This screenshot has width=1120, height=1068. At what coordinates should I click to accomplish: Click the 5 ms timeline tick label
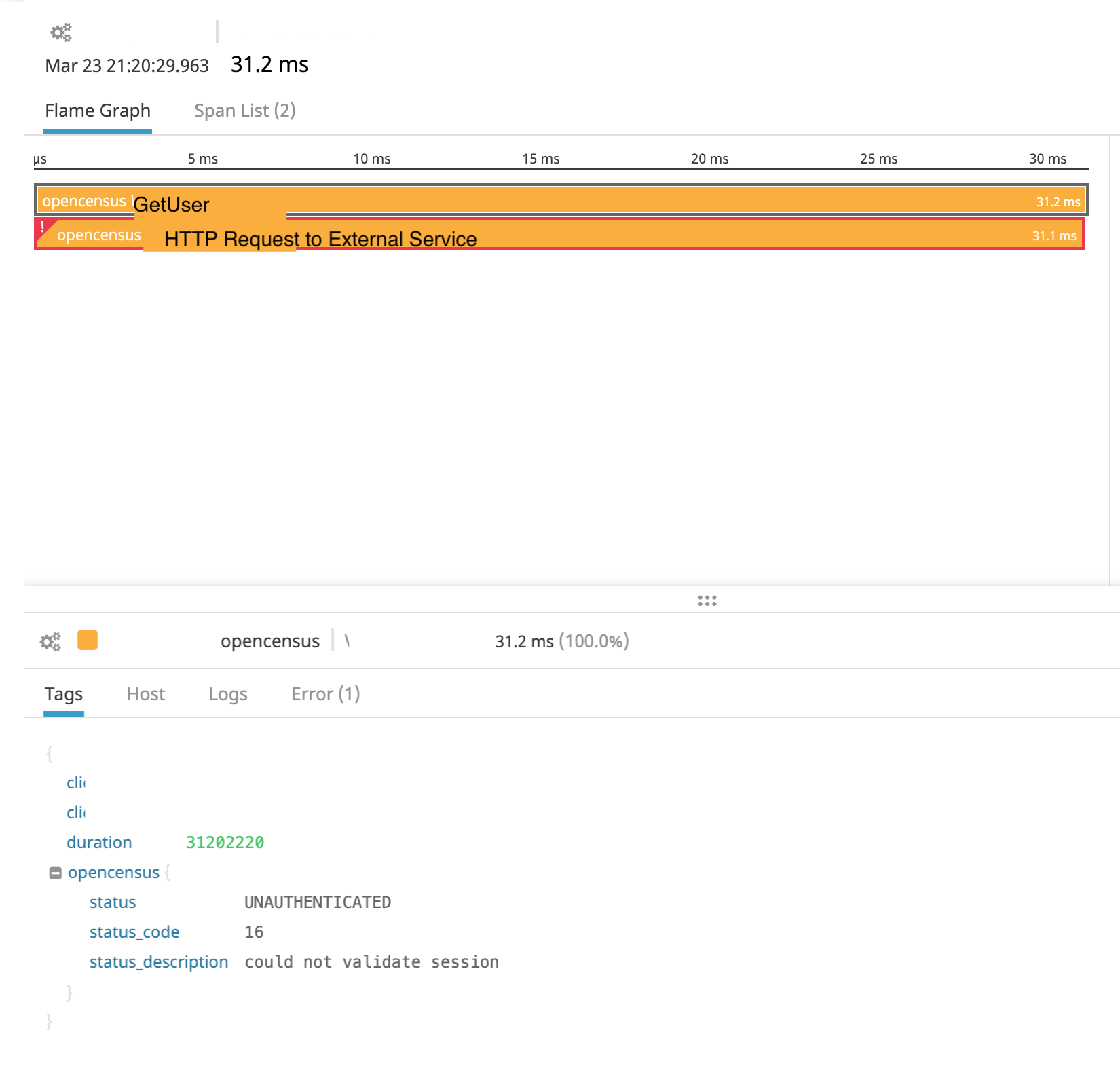pyautogui.click(x=203, y=158)
